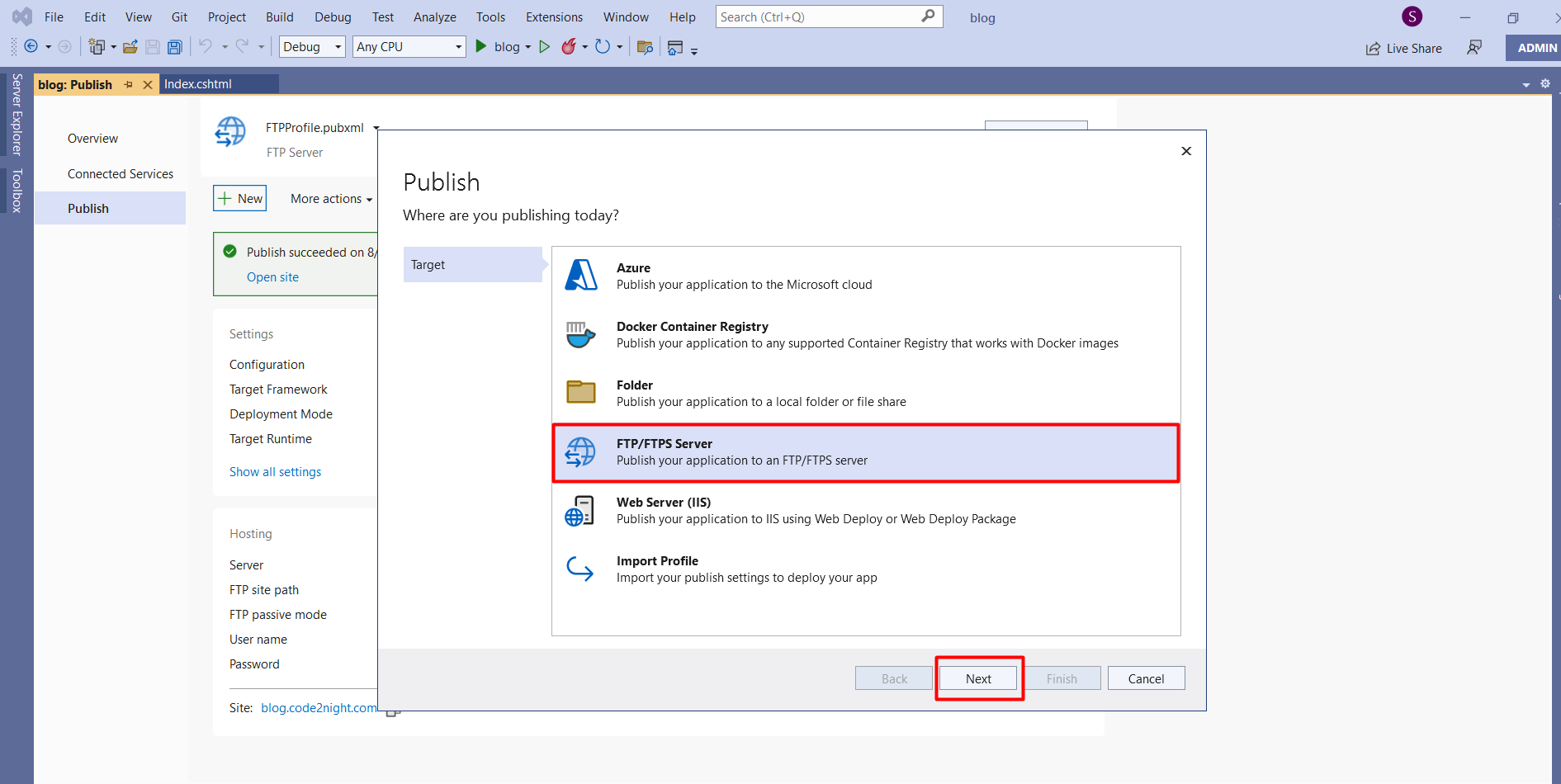Open the Build menu
This screenshot has height=784, width=1561.
(280, 17)
